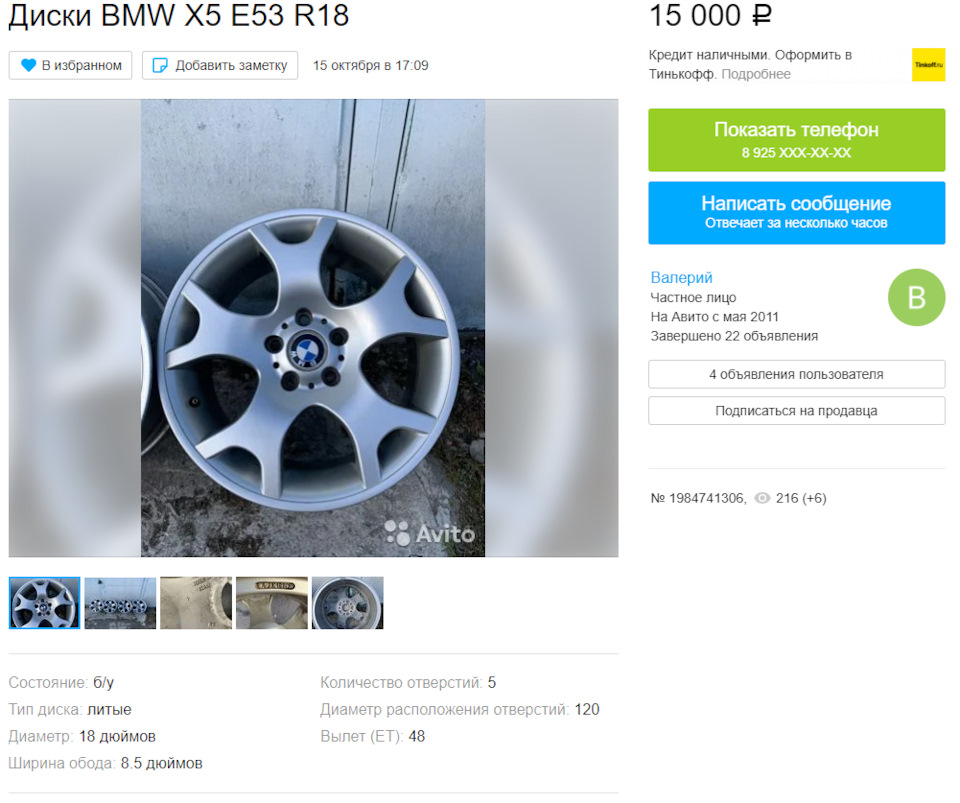
Task: Open the main BMW wheel photo
Action: pos(313,328)
